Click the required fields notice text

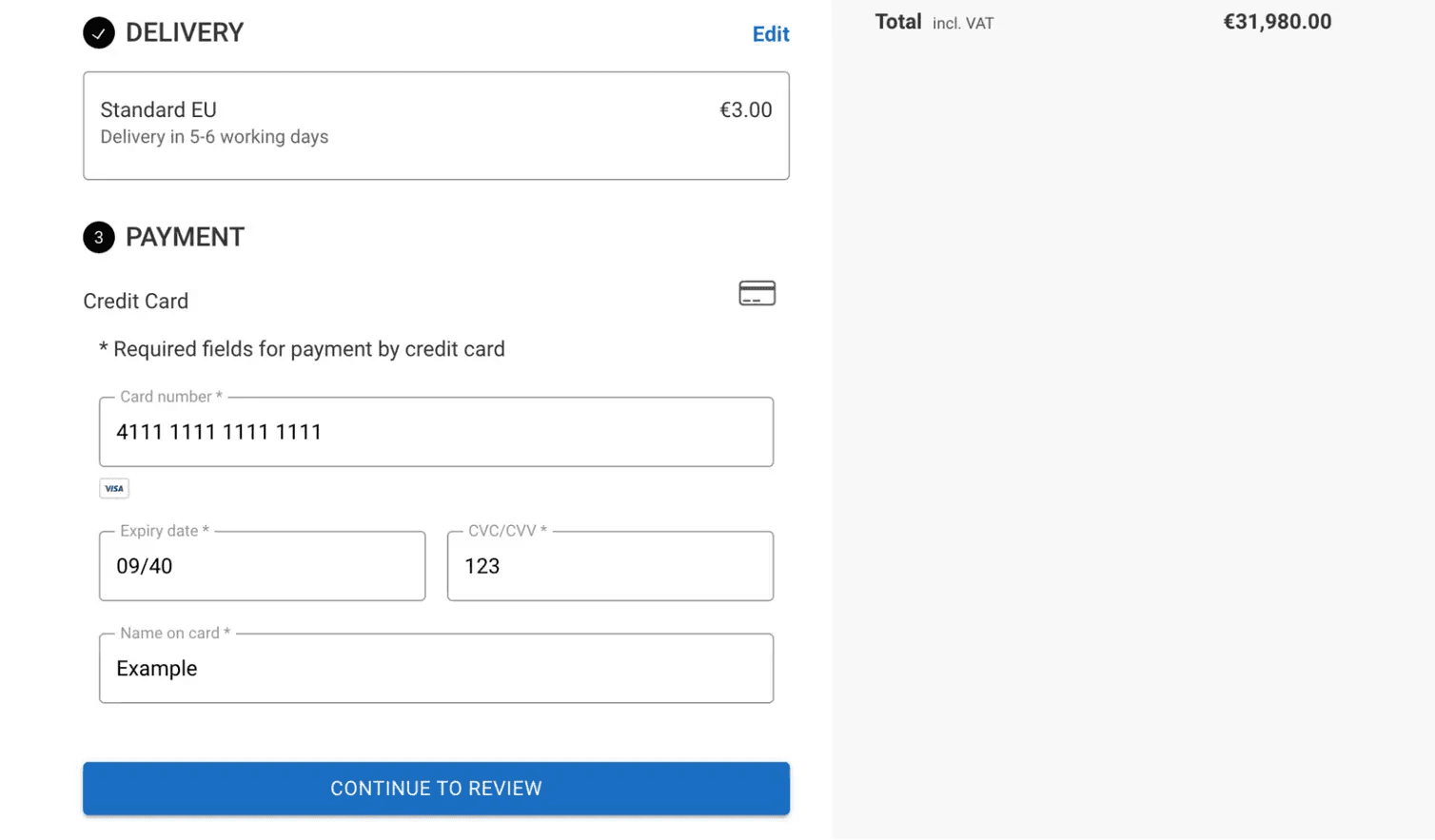[x=302, y=348]
